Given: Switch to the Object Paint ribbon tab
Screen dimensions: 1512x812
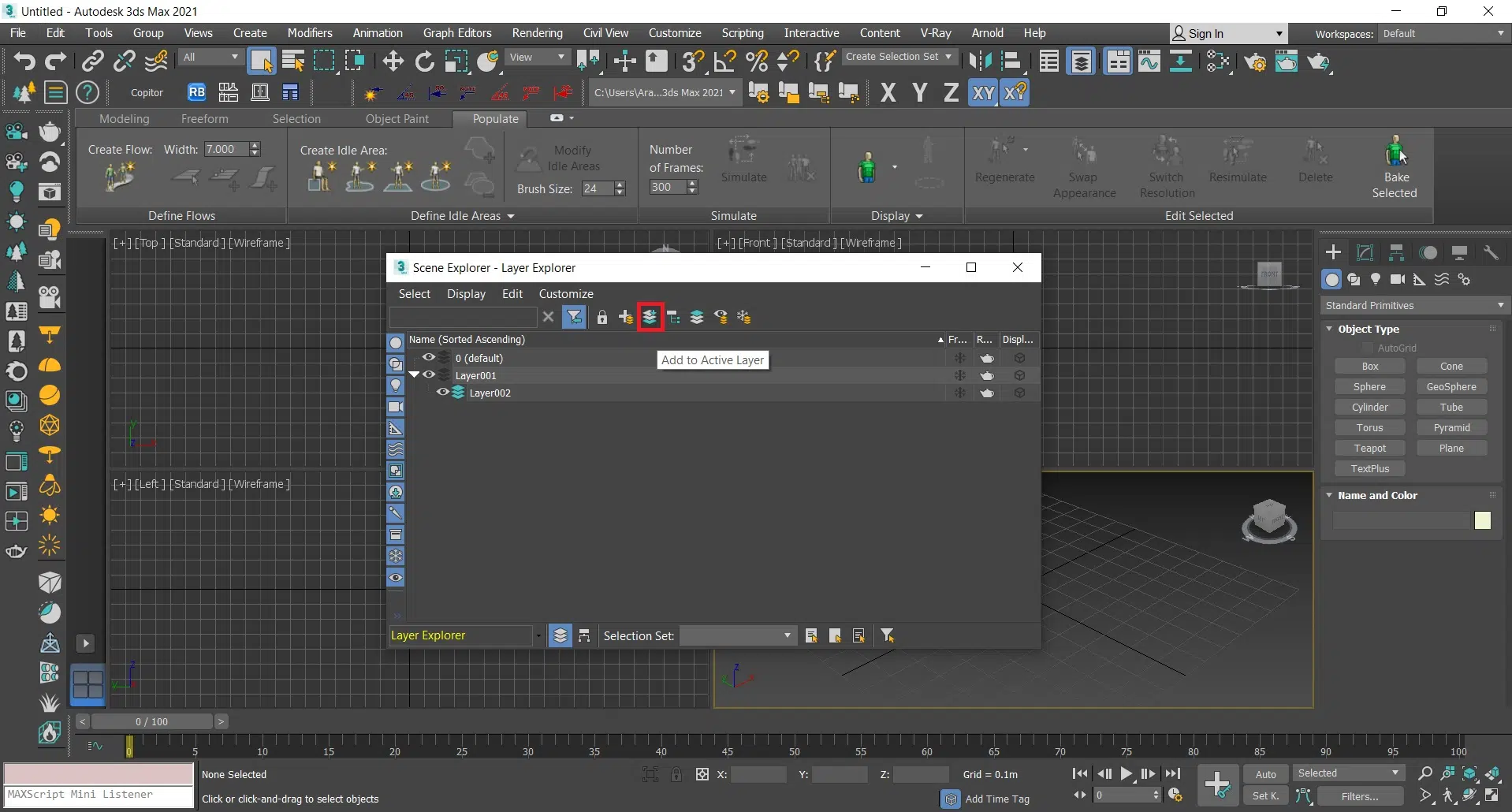Looking at the screenshot, I should click(397, 119).
